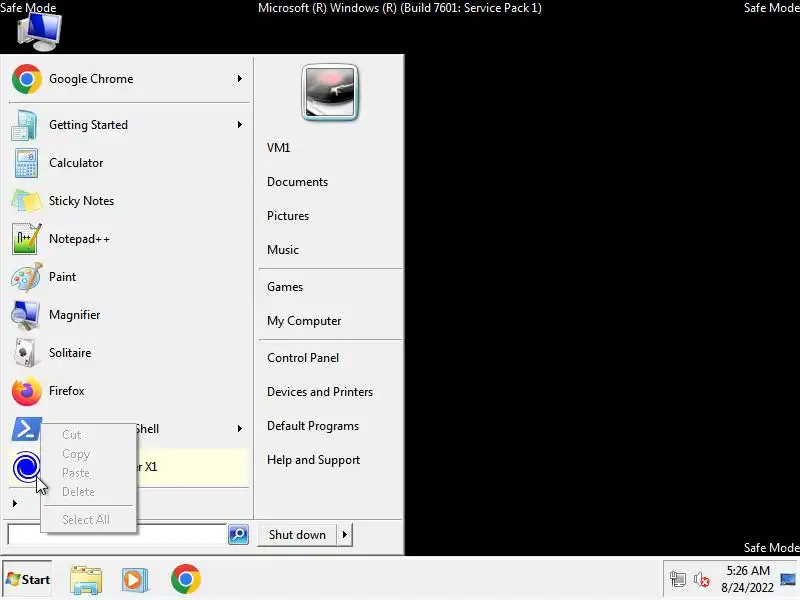
Task: Click the Start menu search field
Action: click(117, 535)
